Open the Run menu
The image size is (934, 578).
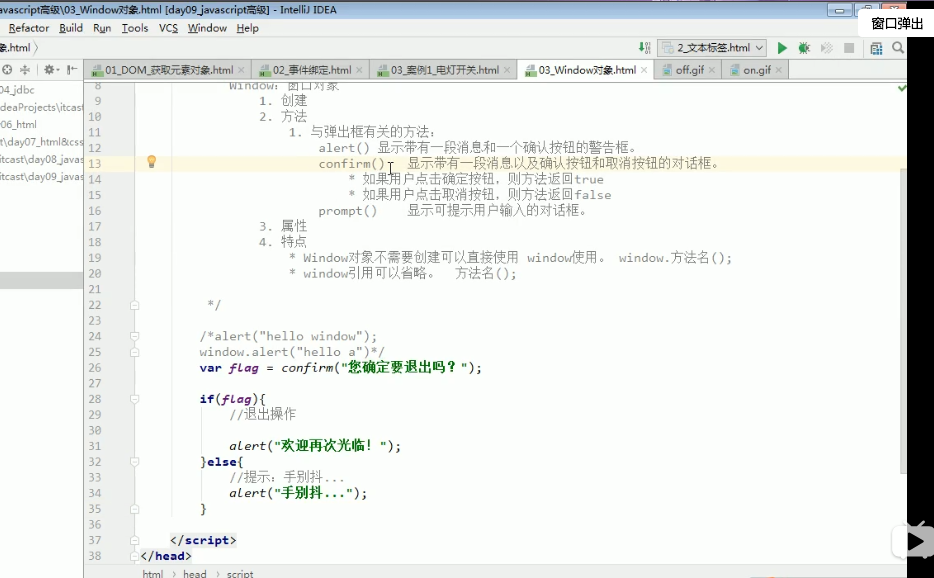[x=102, y=28]
